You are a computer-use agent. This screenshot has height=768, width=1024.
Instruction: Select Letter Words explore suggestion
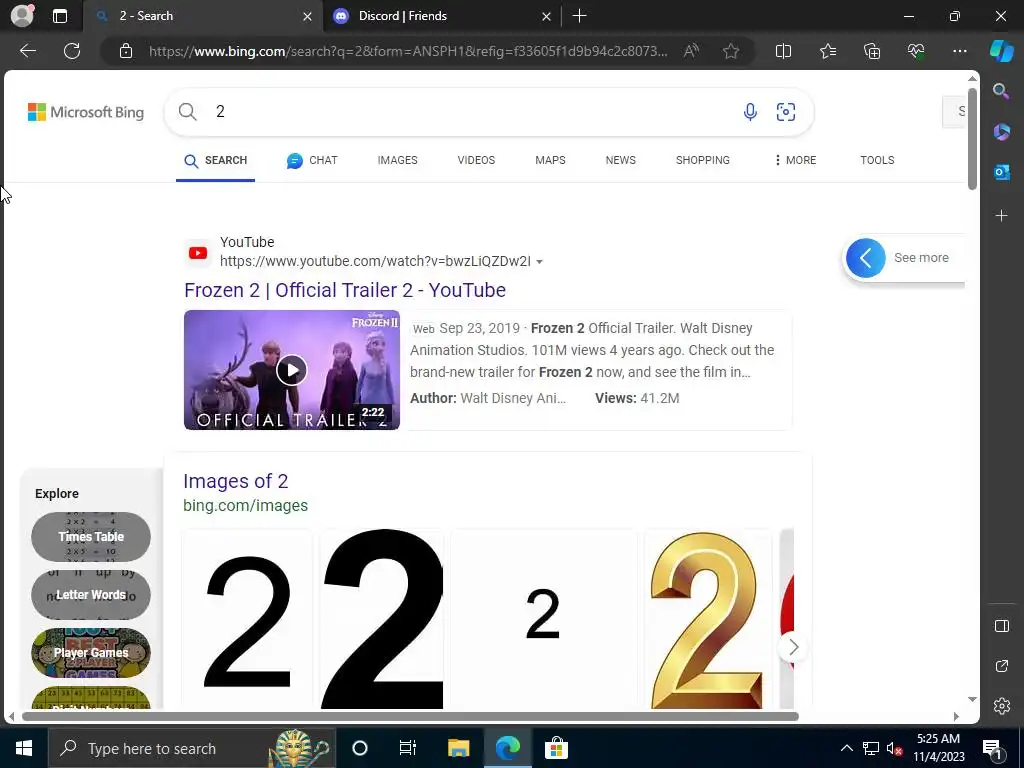(x=91, y=595)
